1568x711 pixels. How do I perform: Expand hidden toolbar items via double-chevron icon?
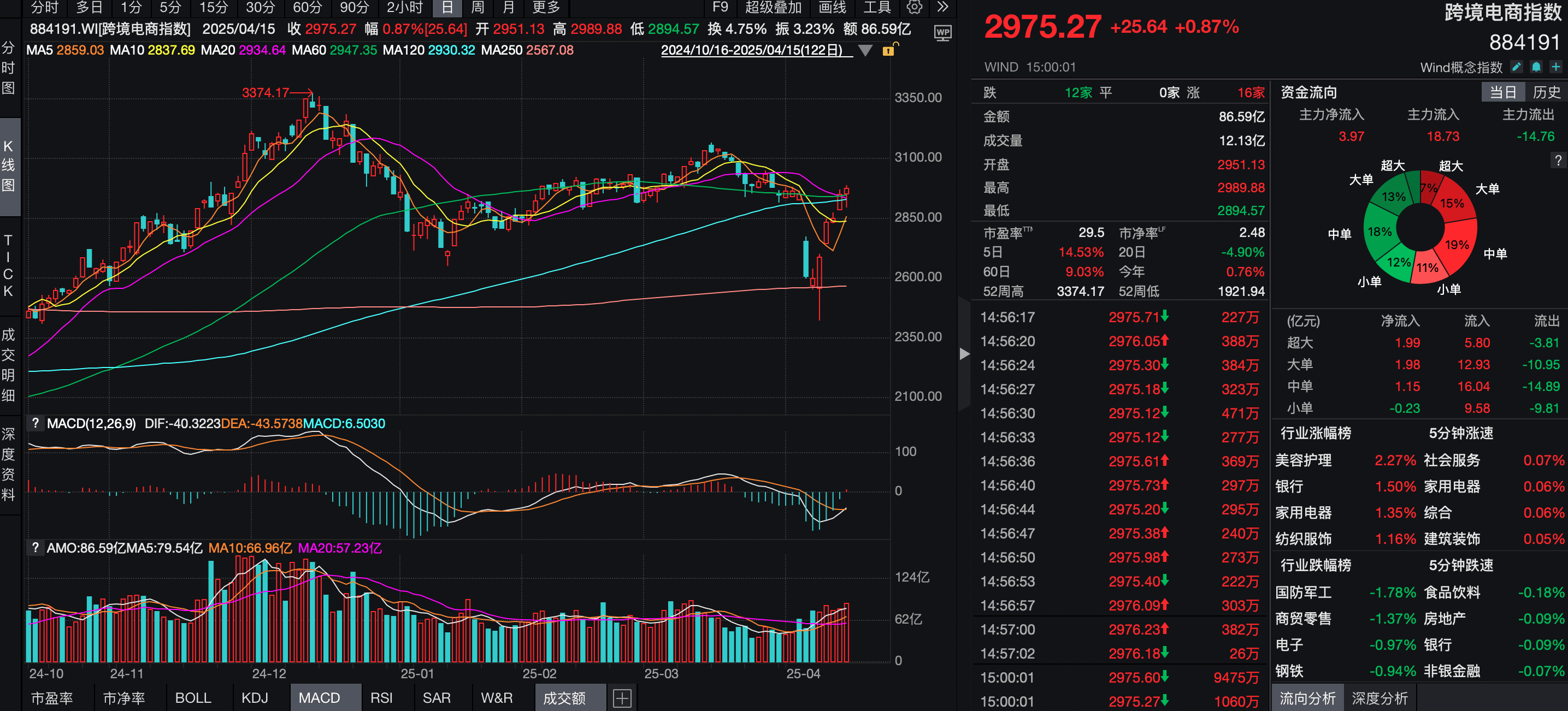pyautogui.click(x=943, y=8)
